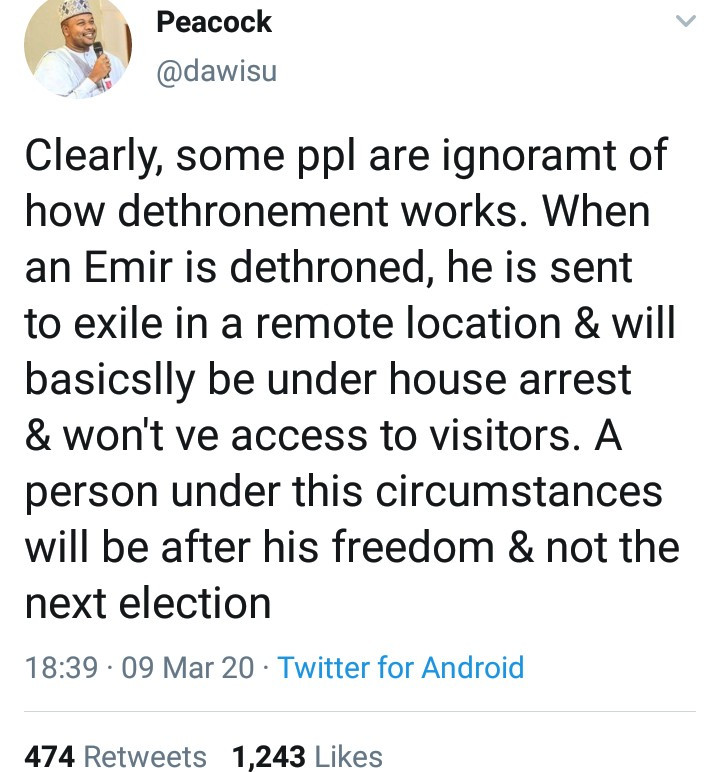Click the 18:39 timestamp

tap(59, 667)
